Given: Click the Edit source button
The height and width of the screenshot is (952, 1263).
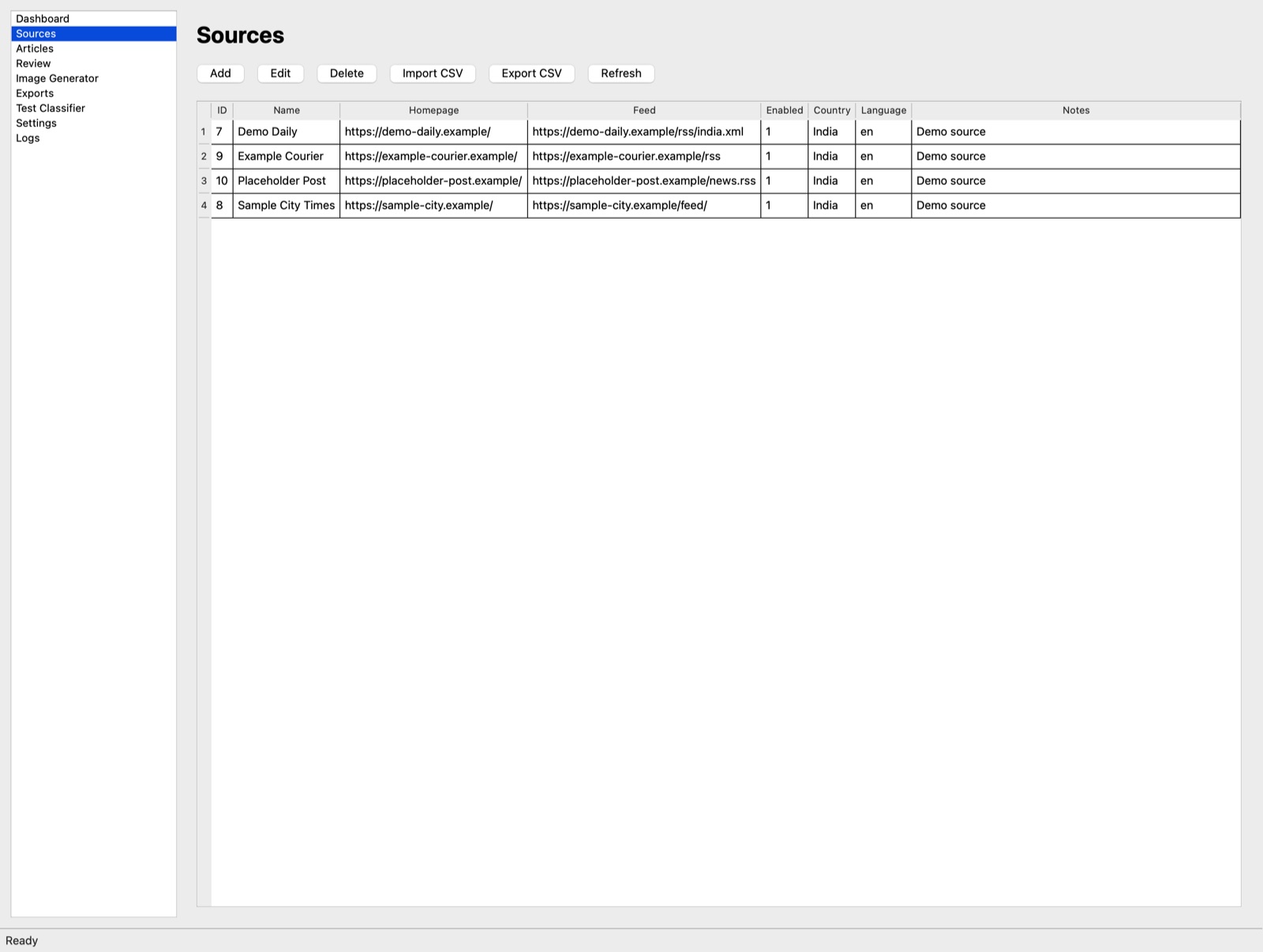Looking at the screenshot, I should 280,73.
